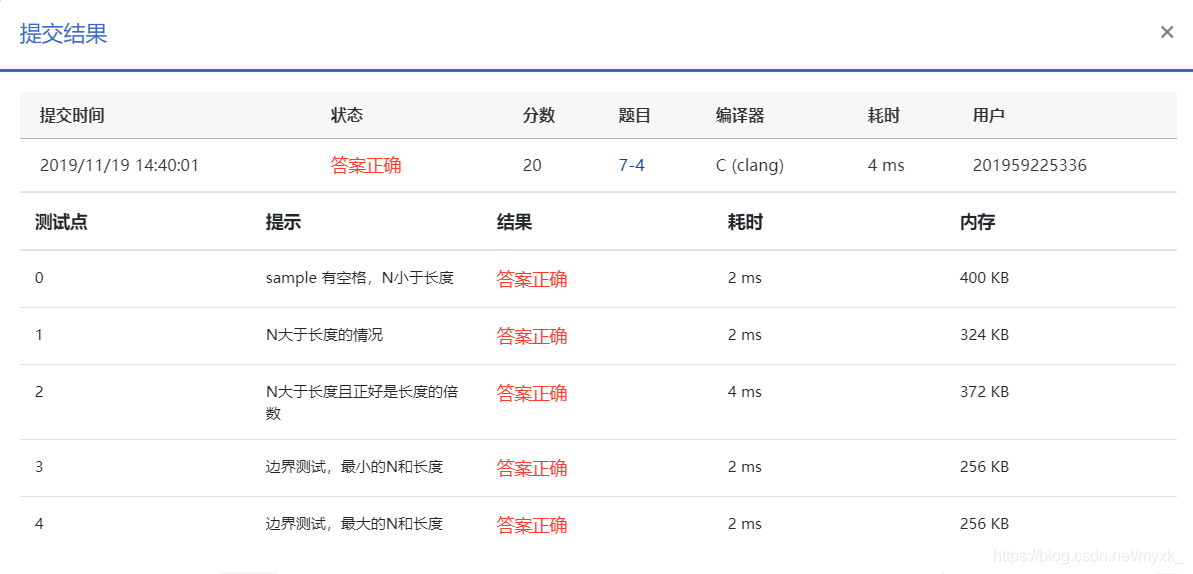Click hint '边界测试，最小的N和长度'
The image size is (1193, 574).
(354, 467)
